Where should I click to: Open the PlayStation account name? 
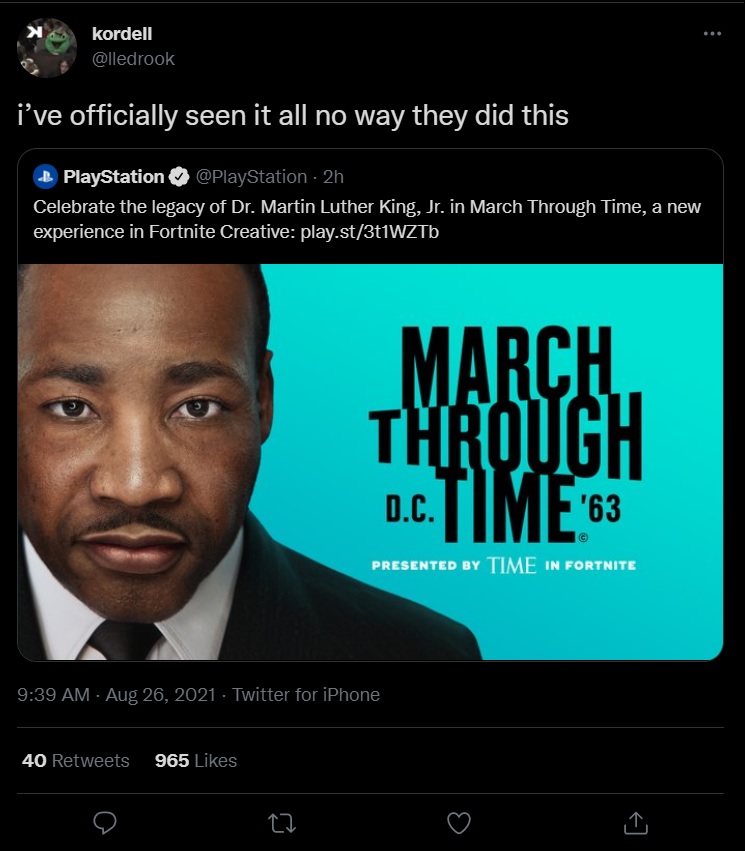pyautogui.click(x=113, y=177)
